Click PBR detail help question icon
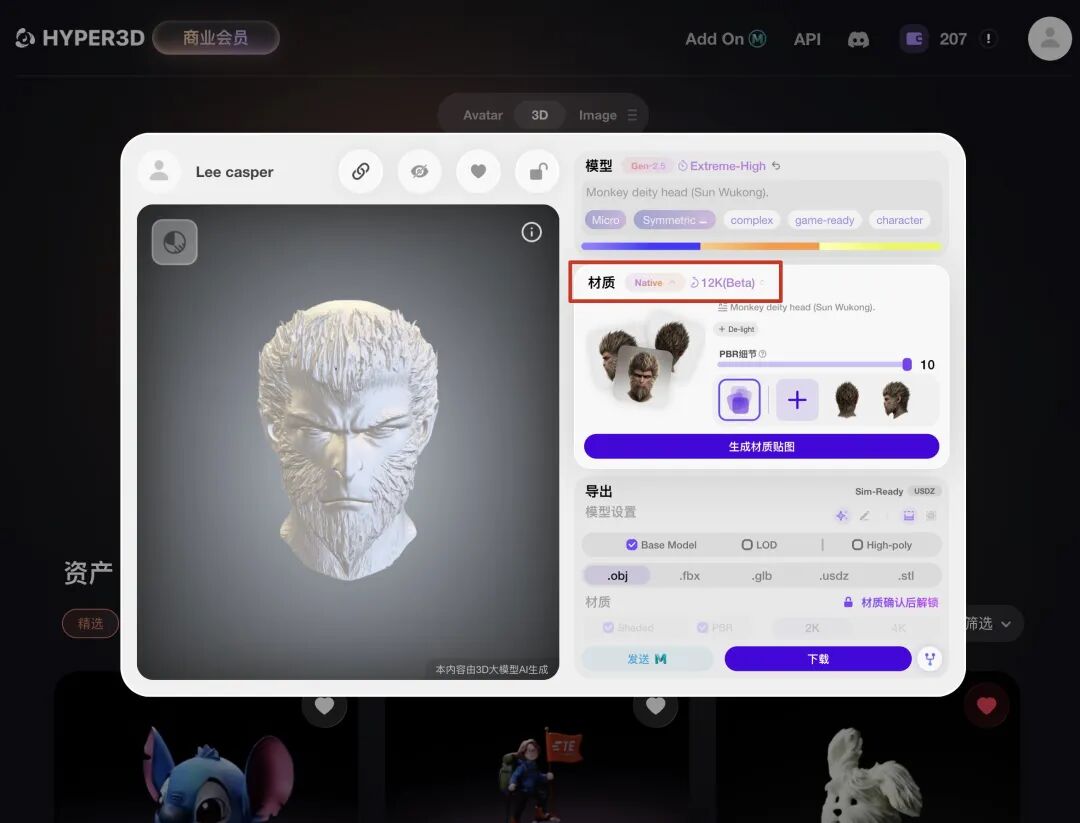The height and width of the screenshot is (823, 1080). tap(762, 354)
